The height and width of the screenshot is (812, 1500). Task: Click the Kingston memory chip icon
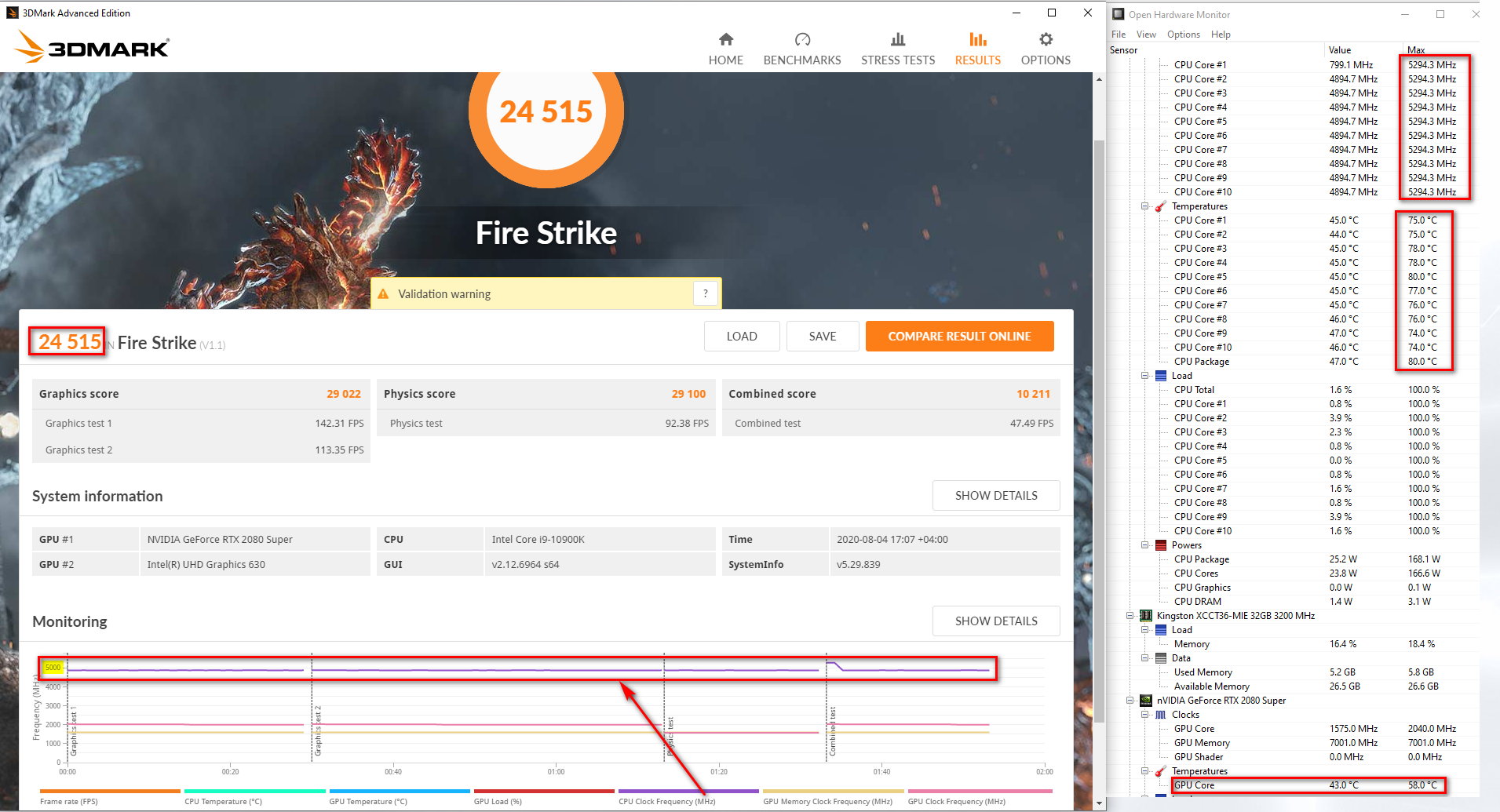click(x=1146, y=616)
